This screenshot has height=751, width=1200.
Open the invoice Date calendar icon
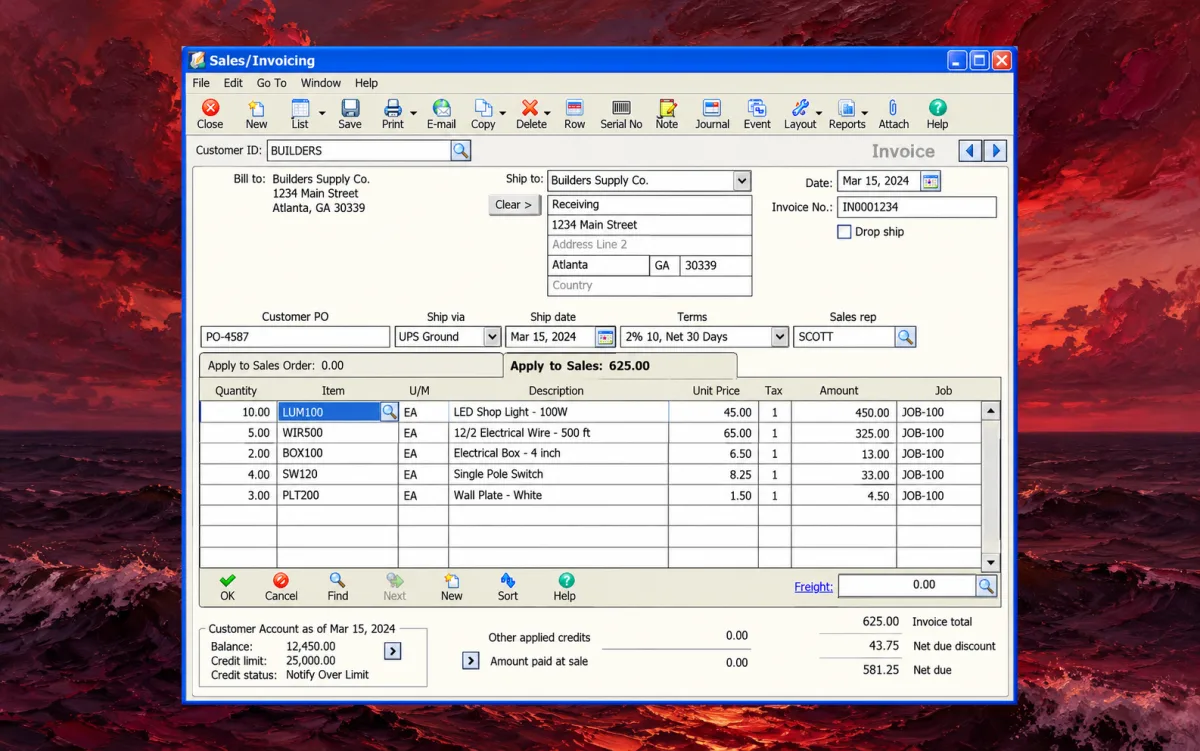[x=930, y=181]
